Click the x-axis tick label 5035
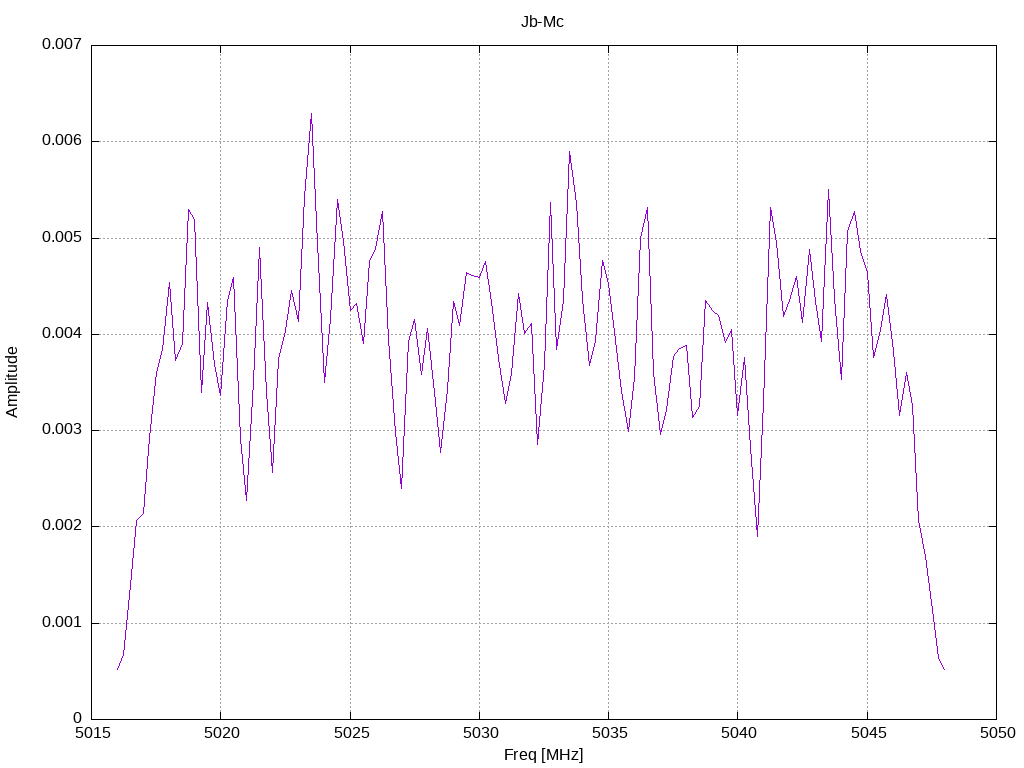1024x768 pixels. point(609,733)
